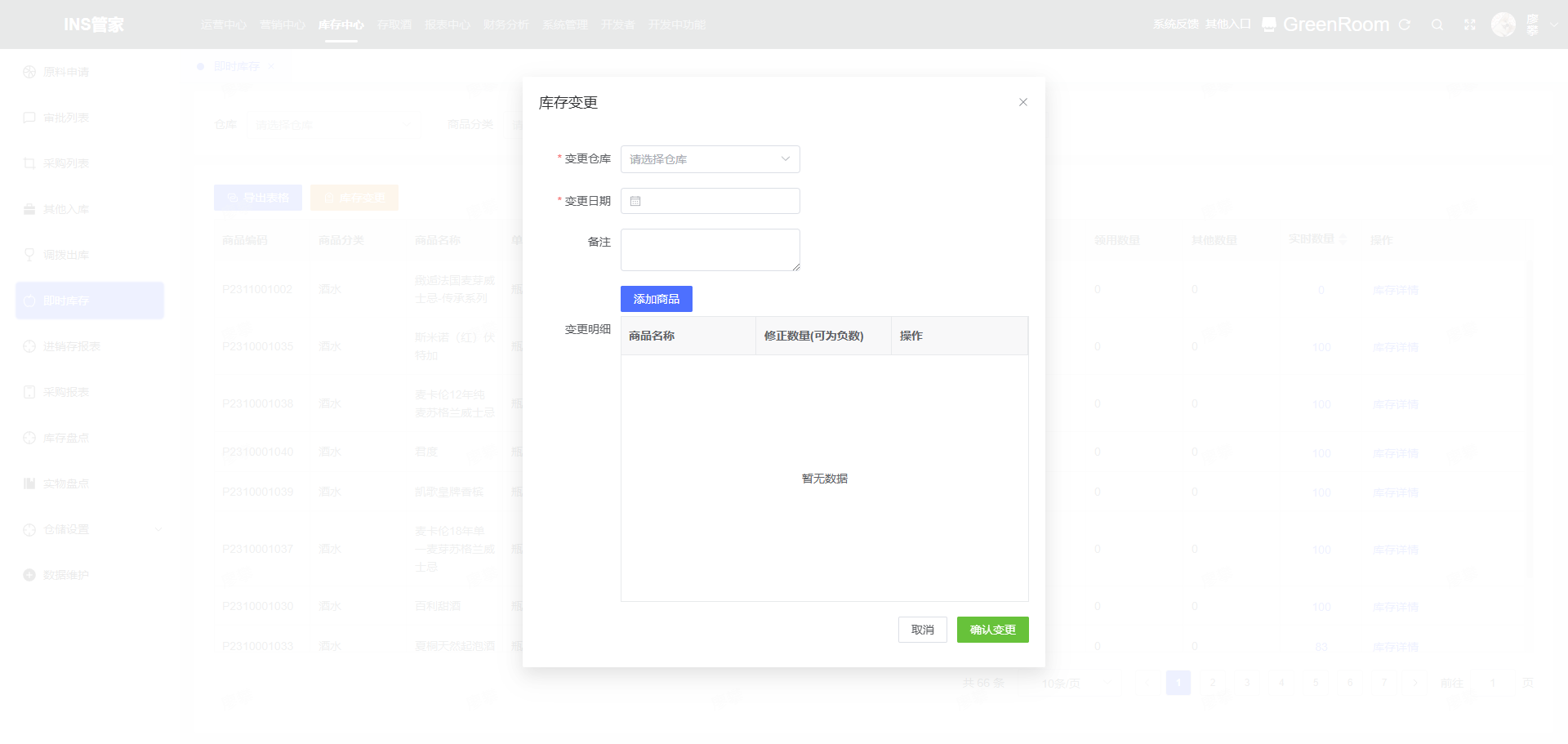Click the 采购报表 sidebar icon
Image resolution: width=1568 pixels, height=744 pixels.
29,392
